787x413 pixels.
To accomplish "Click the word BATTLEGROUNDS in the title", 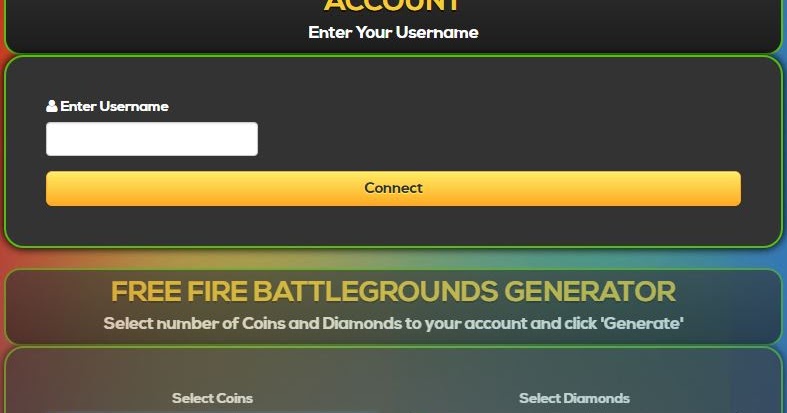I will tap(375, 292).
